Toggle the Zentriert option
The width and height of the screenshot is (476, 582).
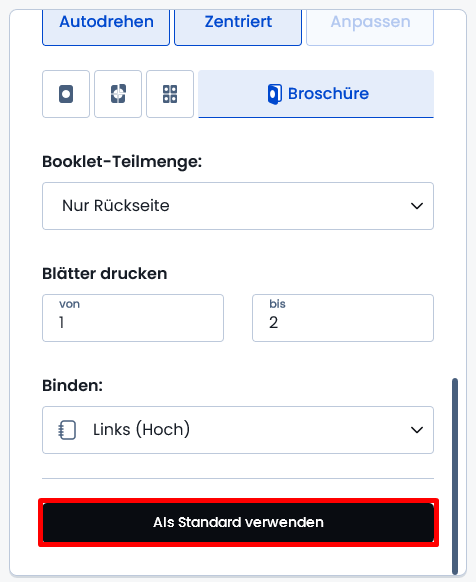(x=238, y=27)
